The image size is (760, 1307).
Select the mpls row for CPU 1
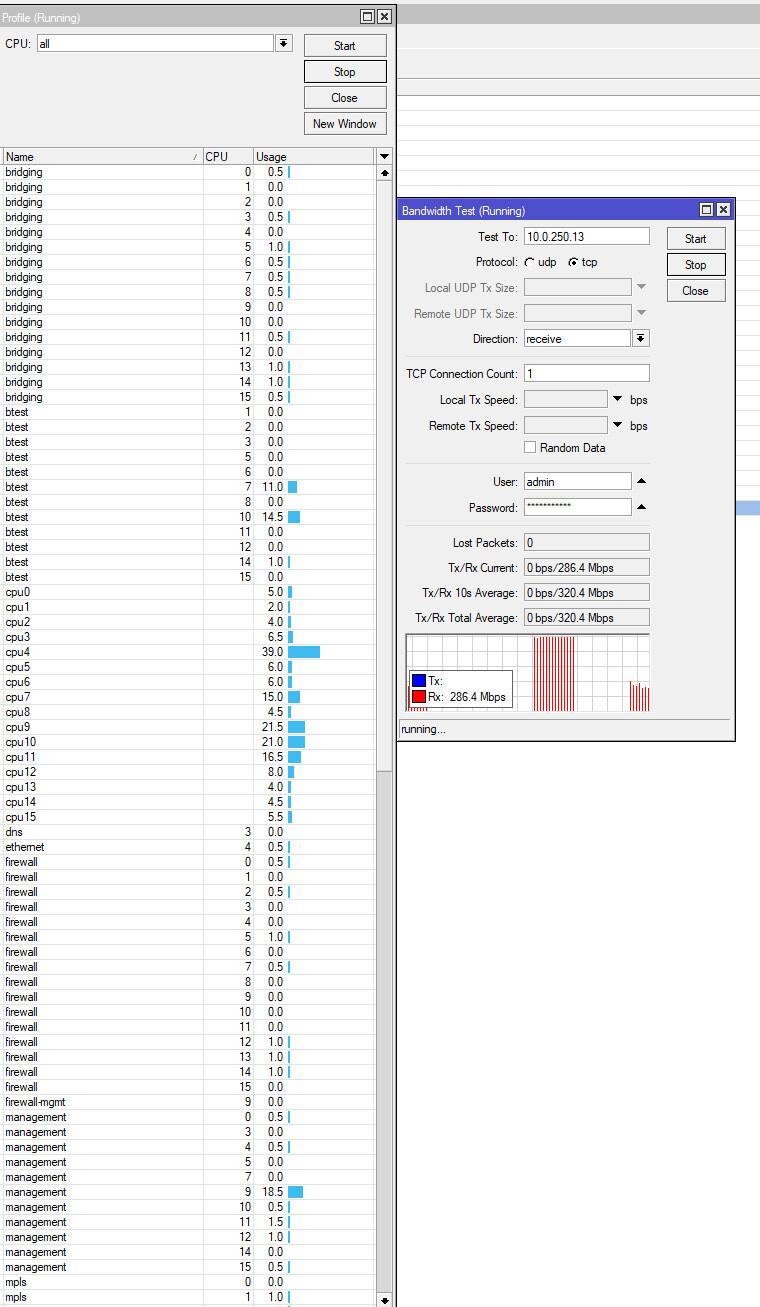pyautogui.click(x=189, y=1297)
